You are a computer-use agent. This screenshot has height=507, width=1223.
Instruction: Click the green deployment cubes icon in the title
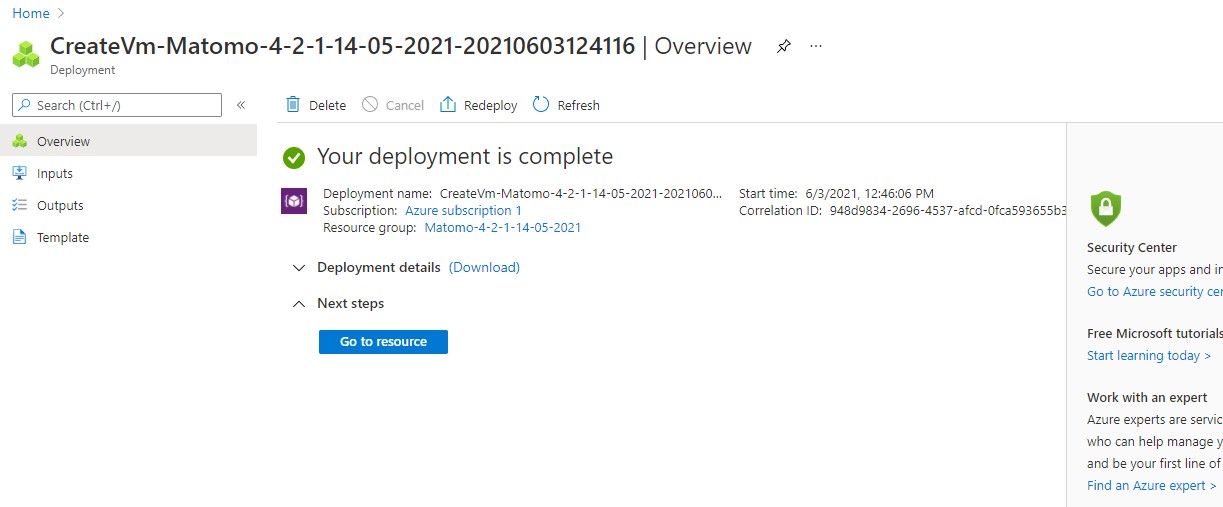tap(26, 54)
